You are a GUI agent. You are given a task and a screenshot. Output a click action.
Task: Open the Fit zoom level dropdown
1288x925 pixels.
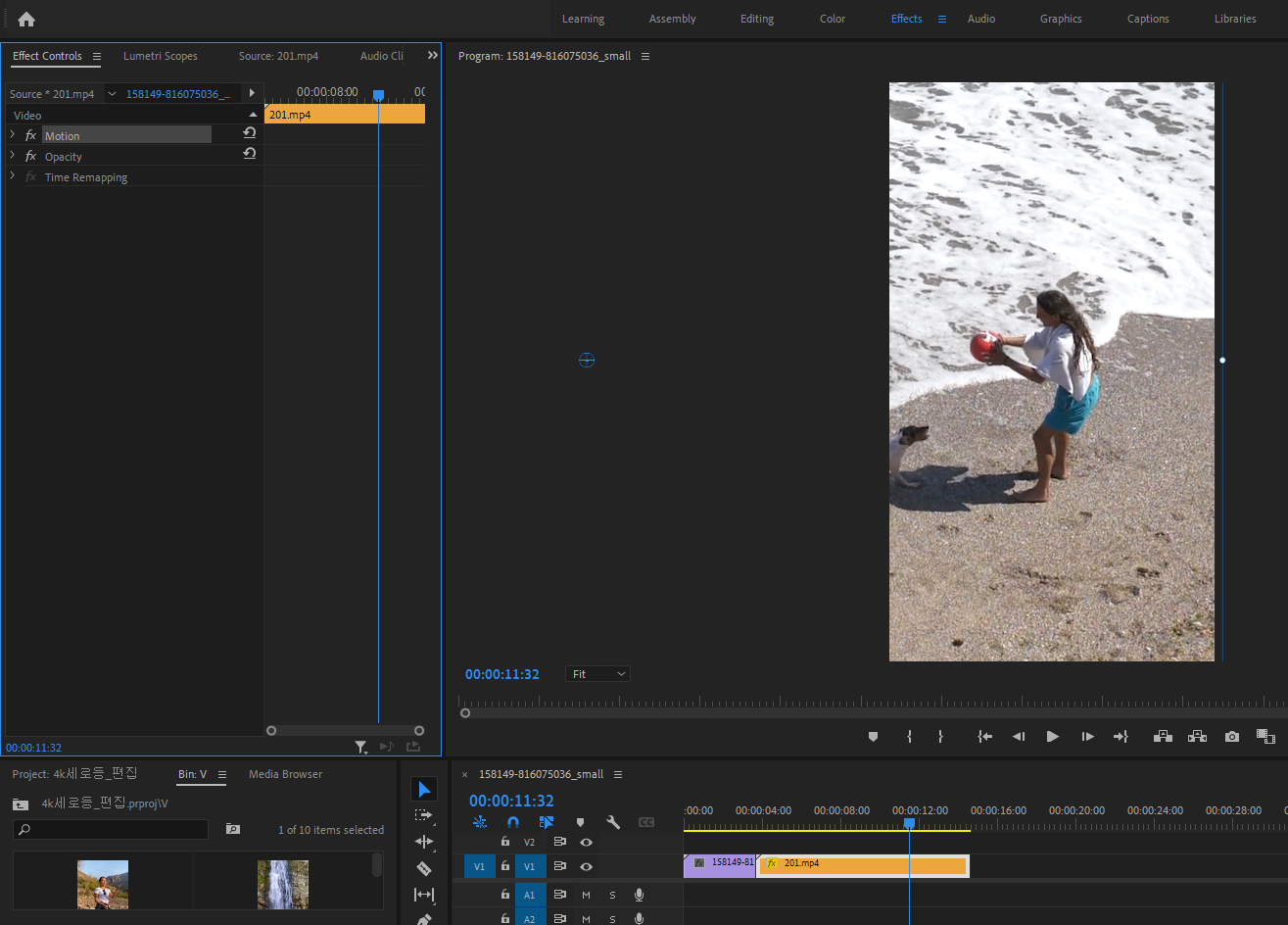coord(597,674)
